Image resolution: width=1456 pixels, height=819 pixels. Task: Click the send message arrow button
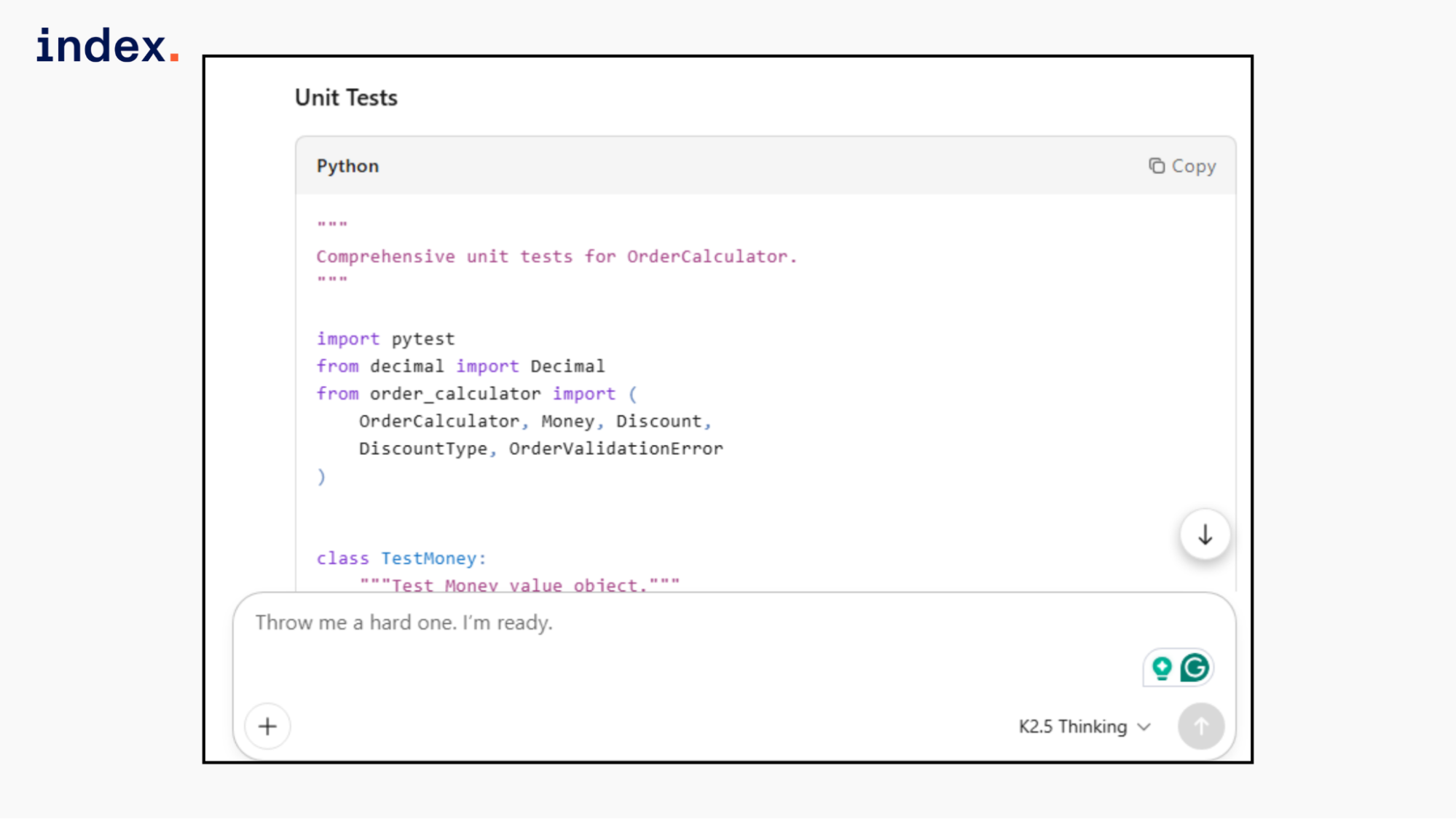tap(1200, 726)
